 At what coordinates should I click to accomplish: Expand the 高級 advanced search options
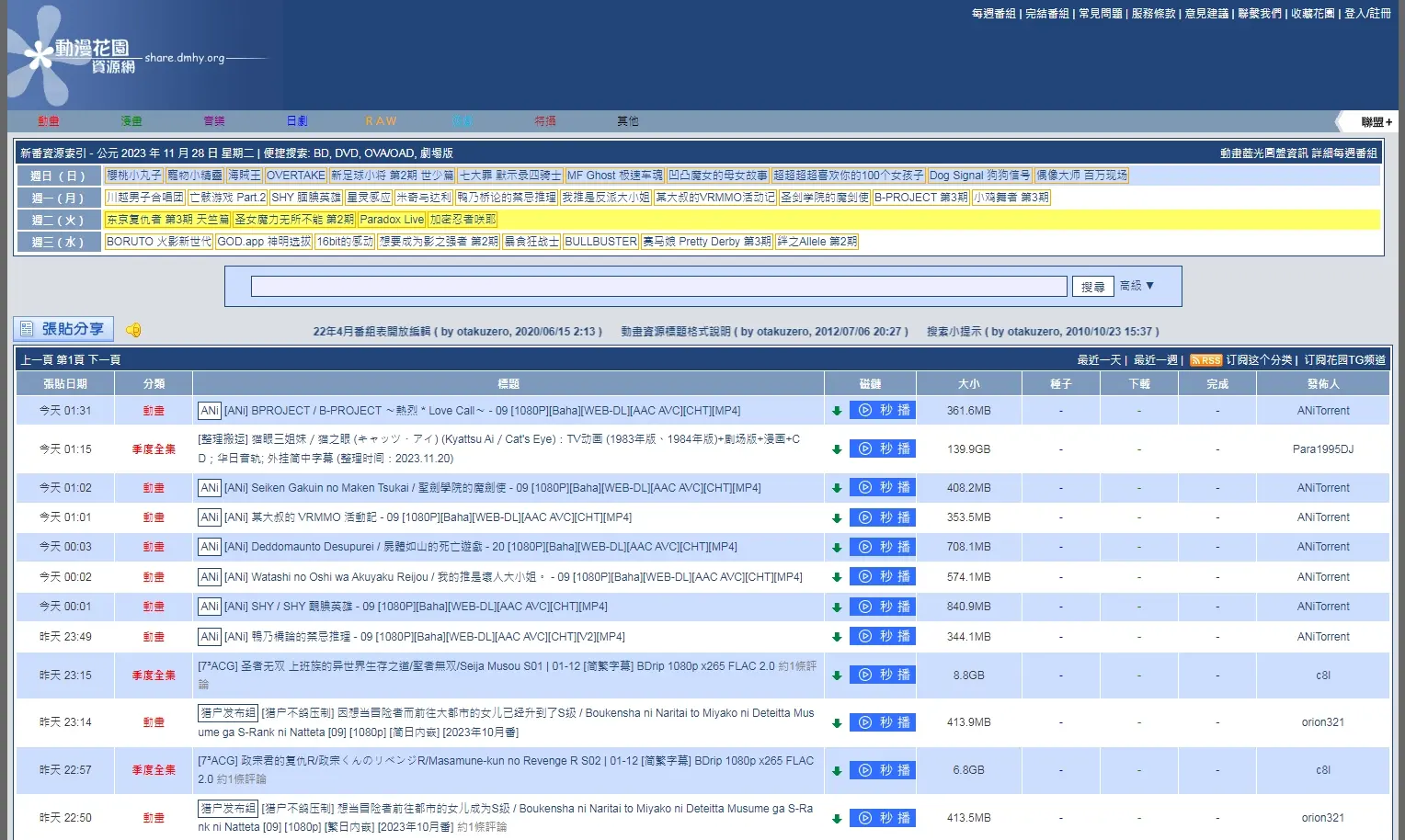(x=1137, y=286)
